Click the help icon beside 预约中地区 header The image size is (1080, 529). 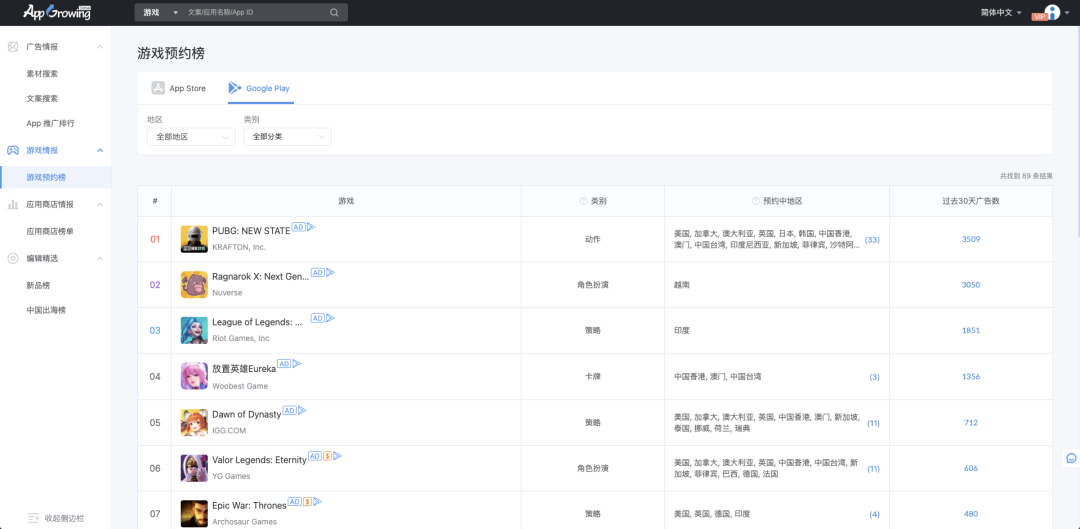pos(756,201)
